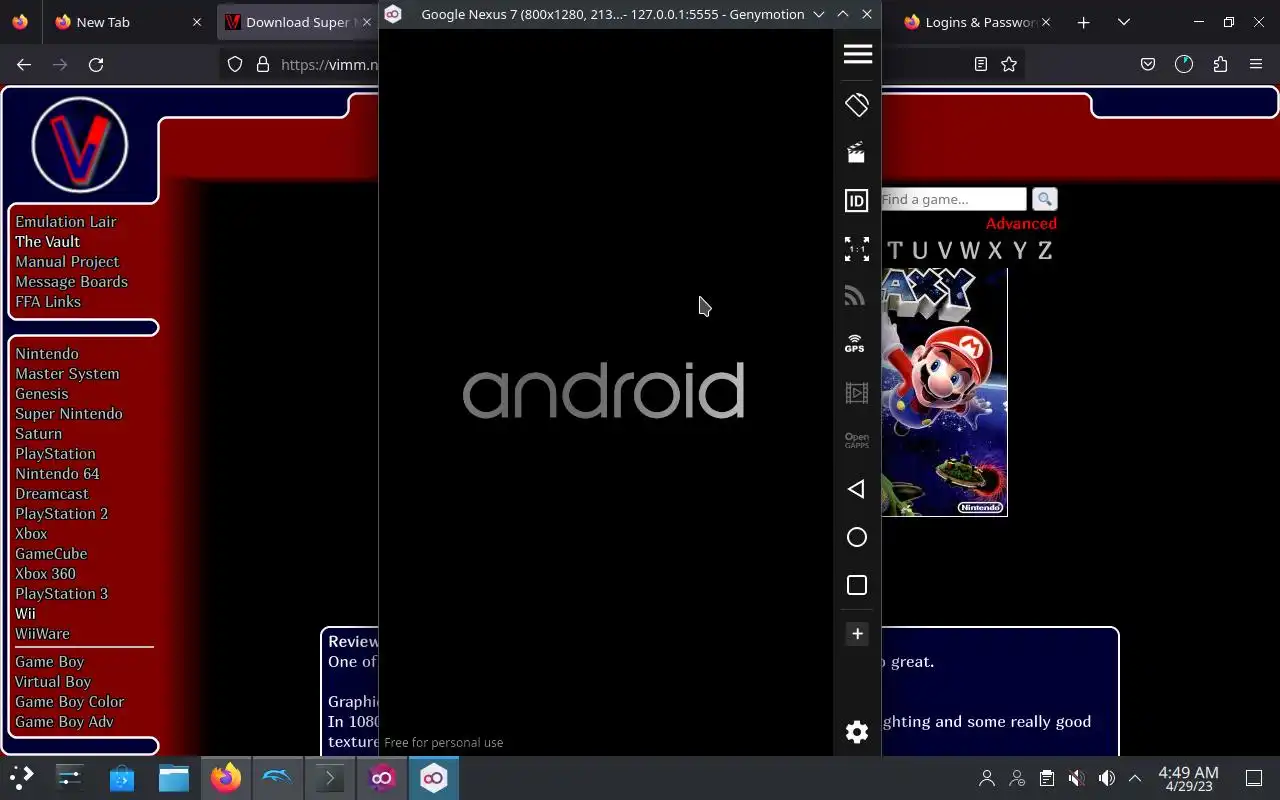Show more Genymotion toolbar widgets
This screenshot has width=1280, height=800.
[x=857, y=633]
